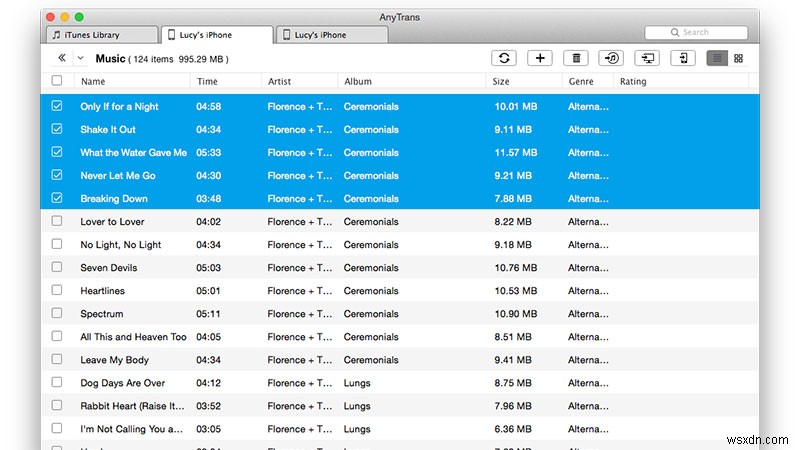Uncheck Breaking Down checkbox

pyautogui.click(x=57, y=197)
